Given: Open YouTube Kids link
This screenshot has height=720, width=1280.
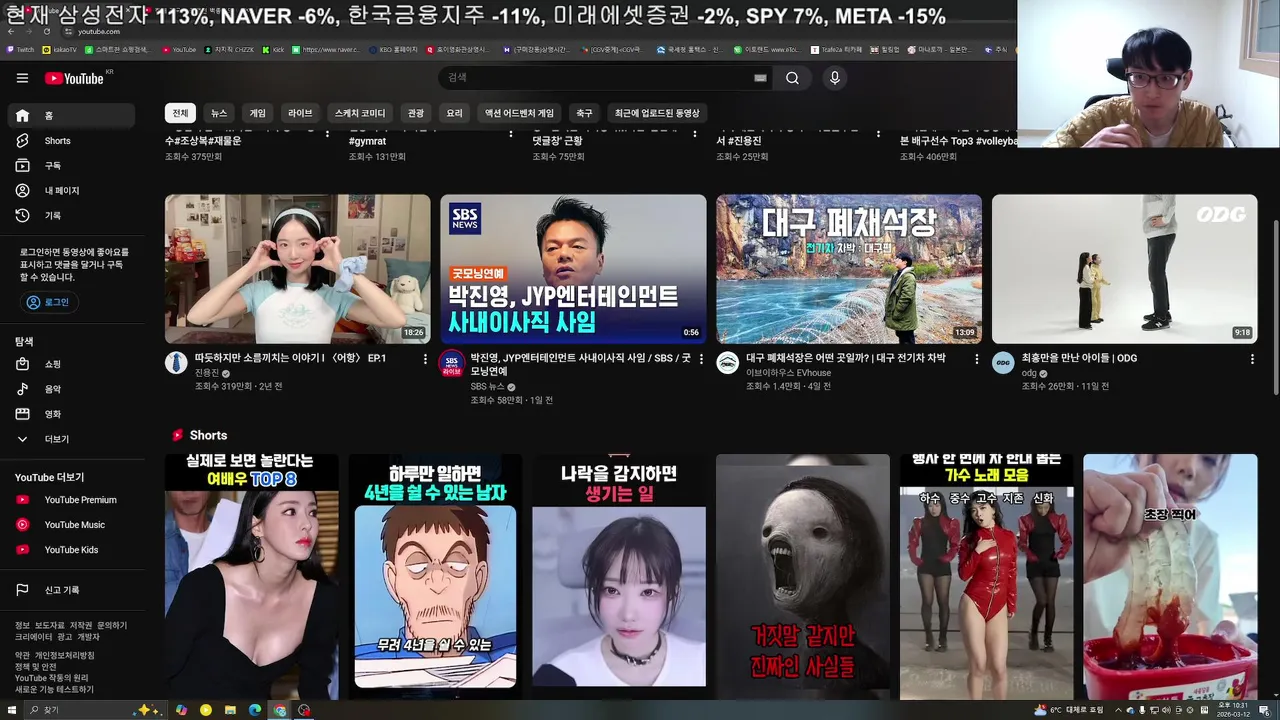Looking at the screenshot, I should [70, 550].
